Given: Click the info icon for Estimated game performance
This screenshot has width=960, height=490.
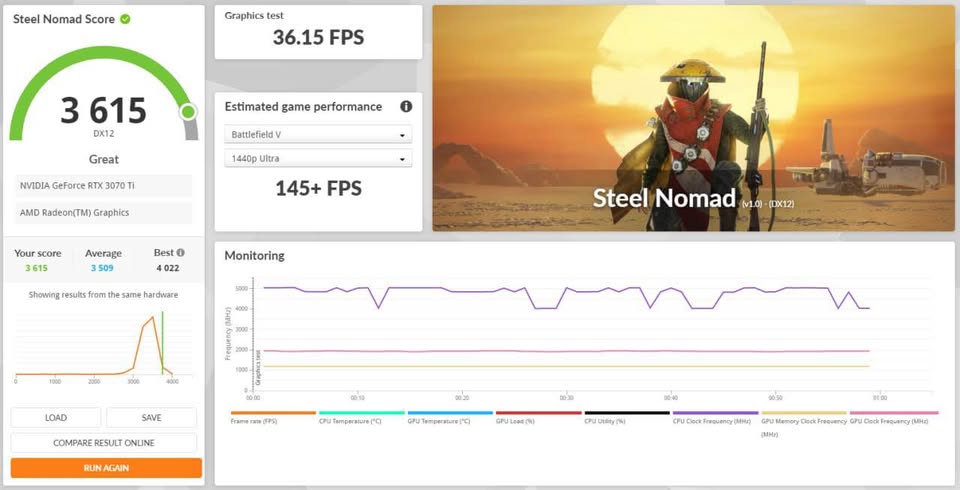Looking at the screenshot, I should [x=406, y=107].
